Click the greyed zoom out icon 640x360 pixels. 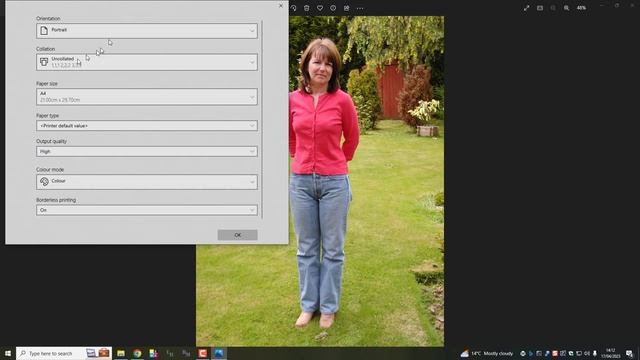tap(553, 8)
